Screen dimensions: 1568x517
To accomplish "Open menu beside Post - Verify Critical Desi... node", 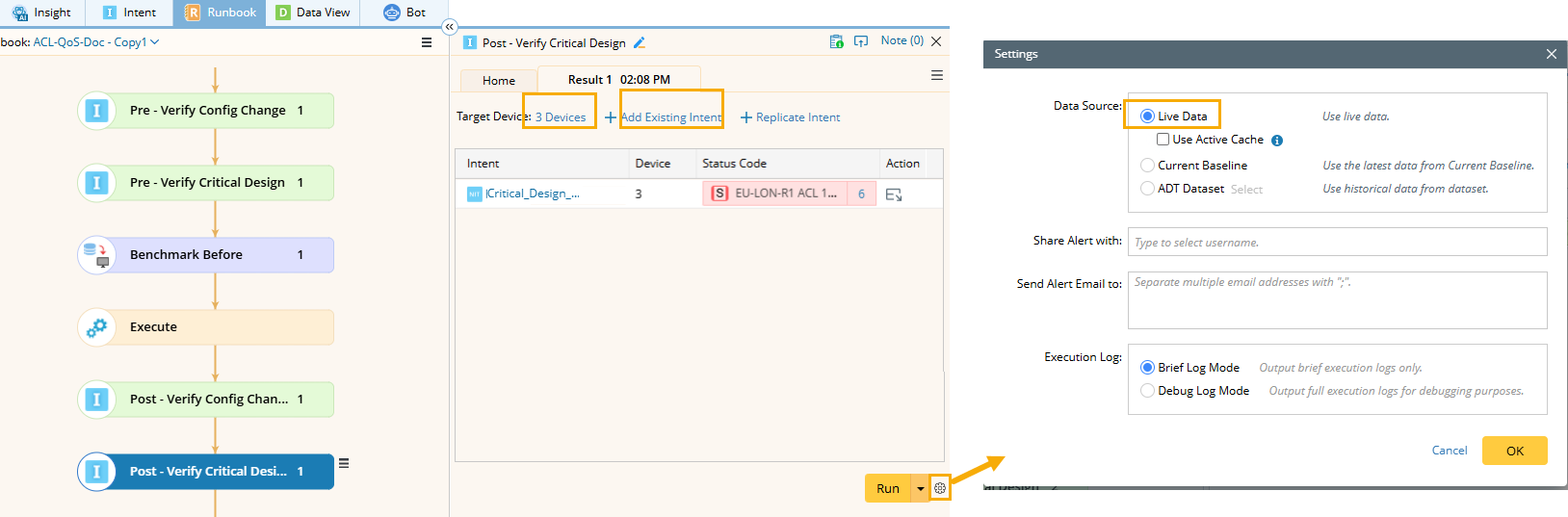I will [x=344, y=463].
